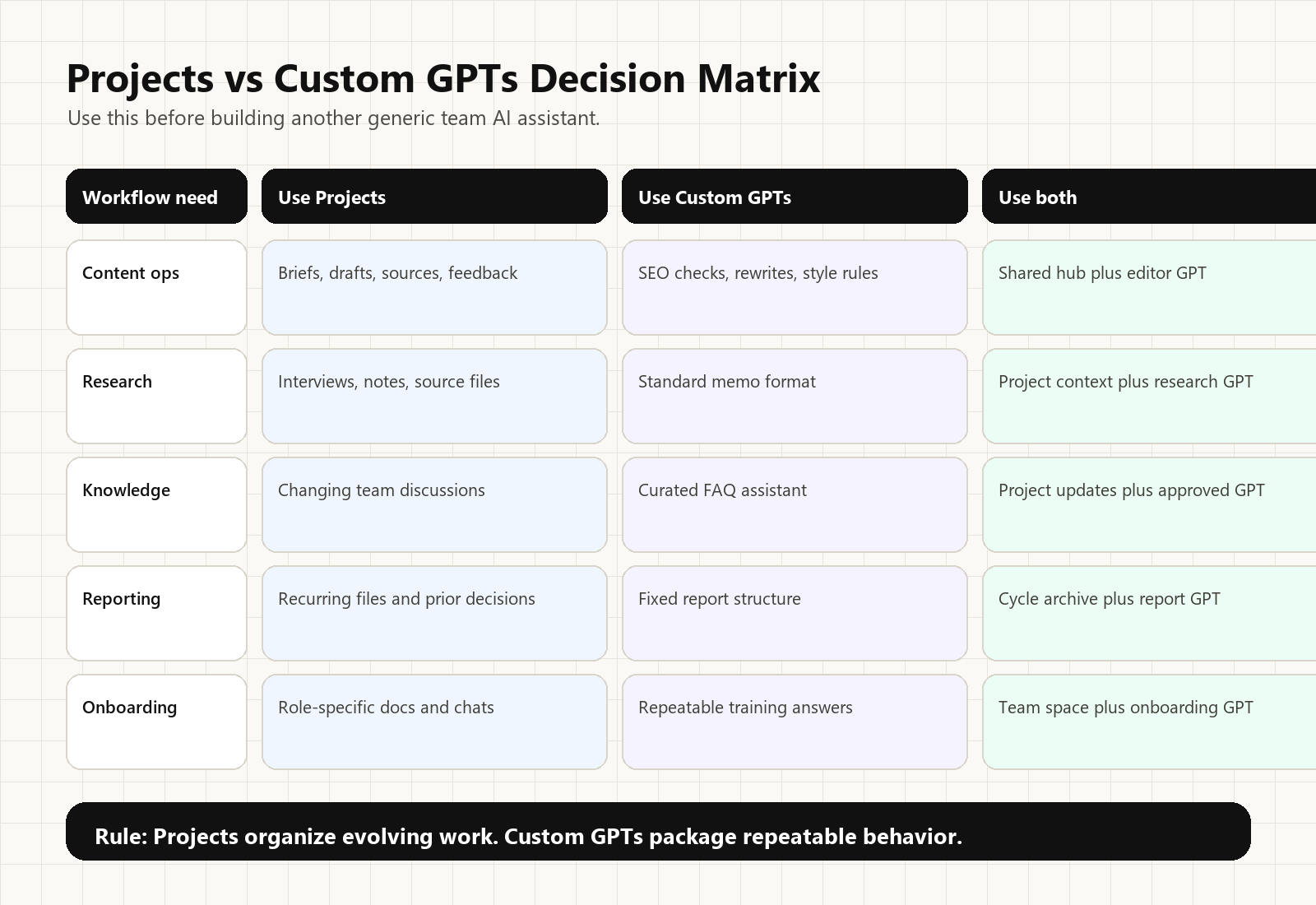Screen dimensions: 1316x905
Task: Click the cell 'Fixed report structure'
Action: (x=795, y=613)
